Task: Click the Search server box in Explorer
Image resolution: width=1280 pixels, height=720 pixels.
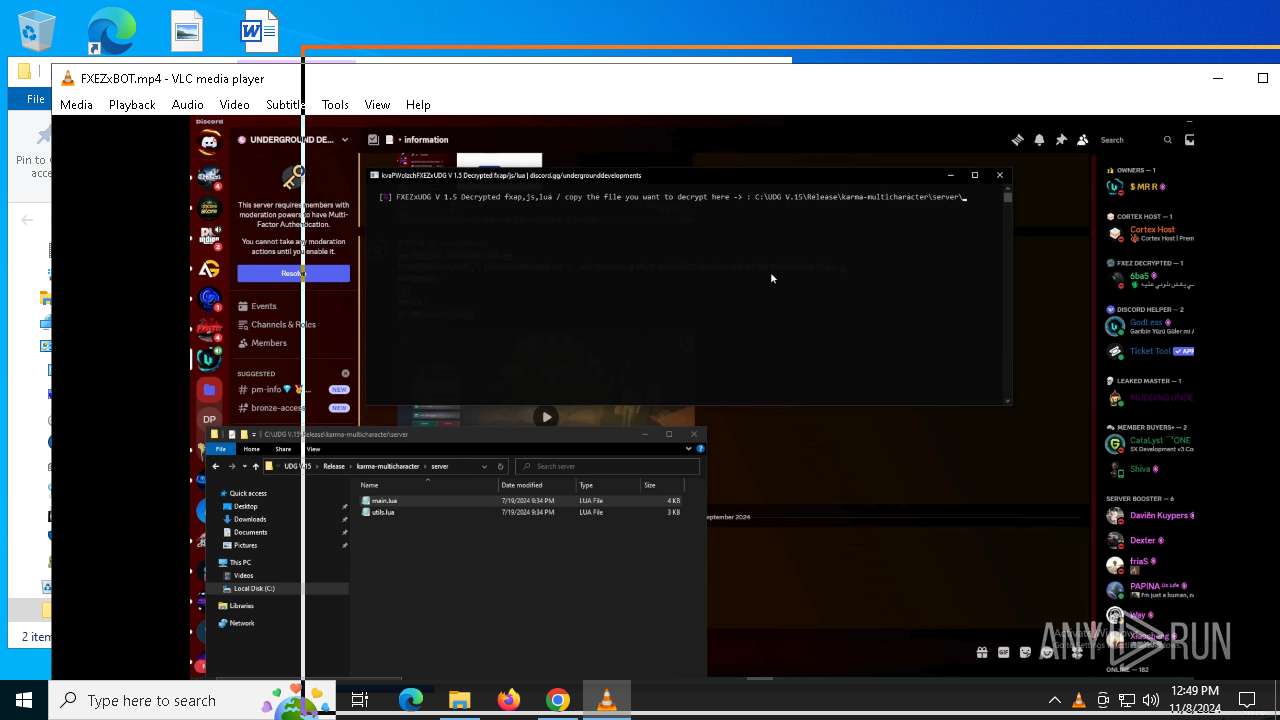Action: coord(607,466)
